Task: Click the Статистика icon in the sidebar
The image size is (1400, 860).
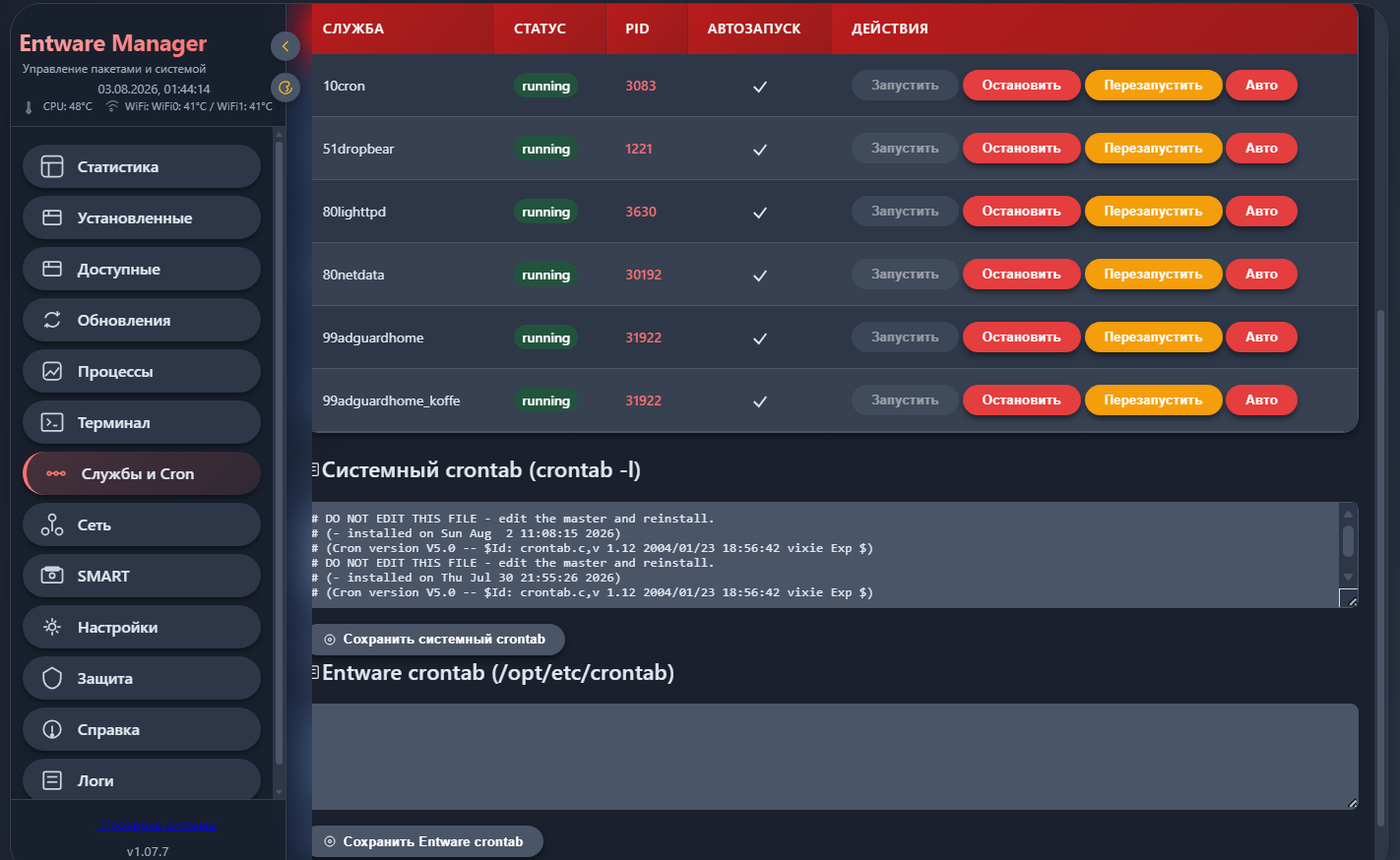Action: pyautogui.click(x=52, y=166)
